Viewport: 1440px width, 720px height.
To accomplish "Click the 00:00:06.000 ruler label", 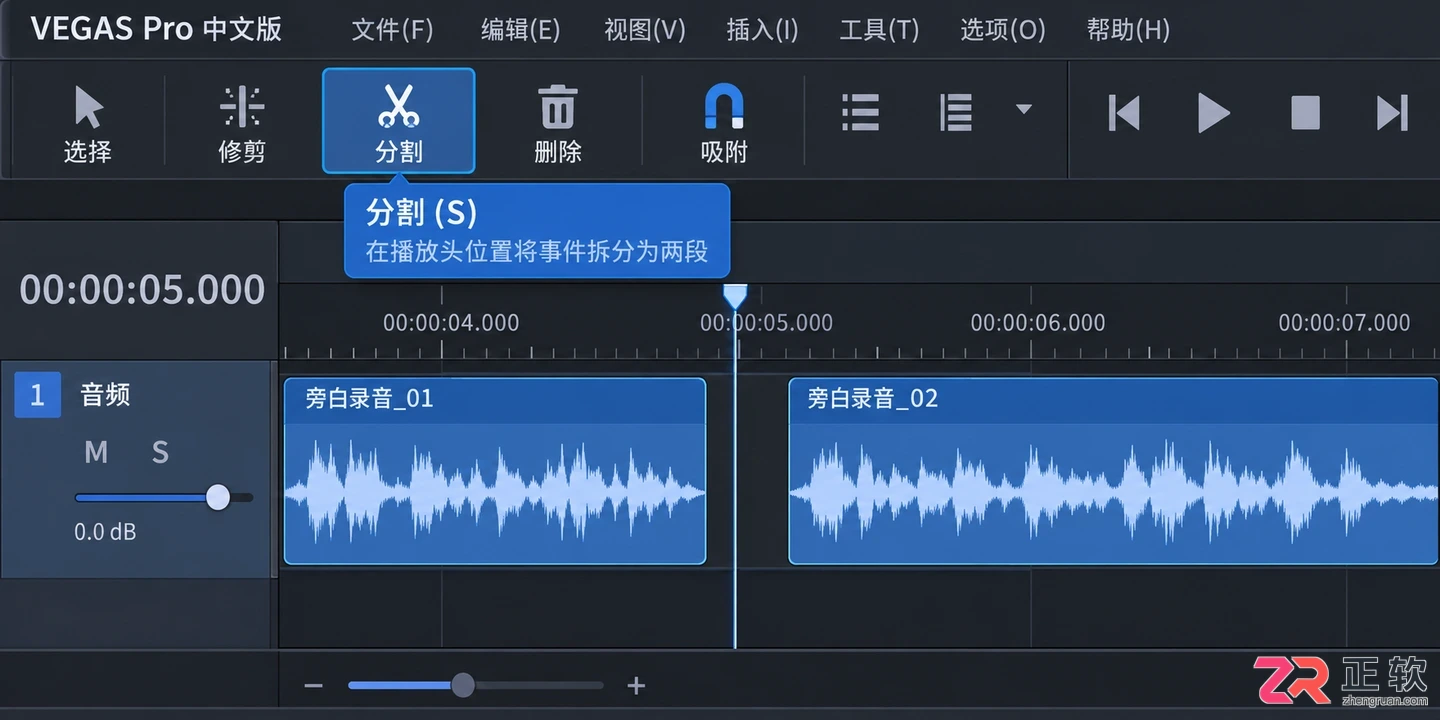I will click(1038, 322).
